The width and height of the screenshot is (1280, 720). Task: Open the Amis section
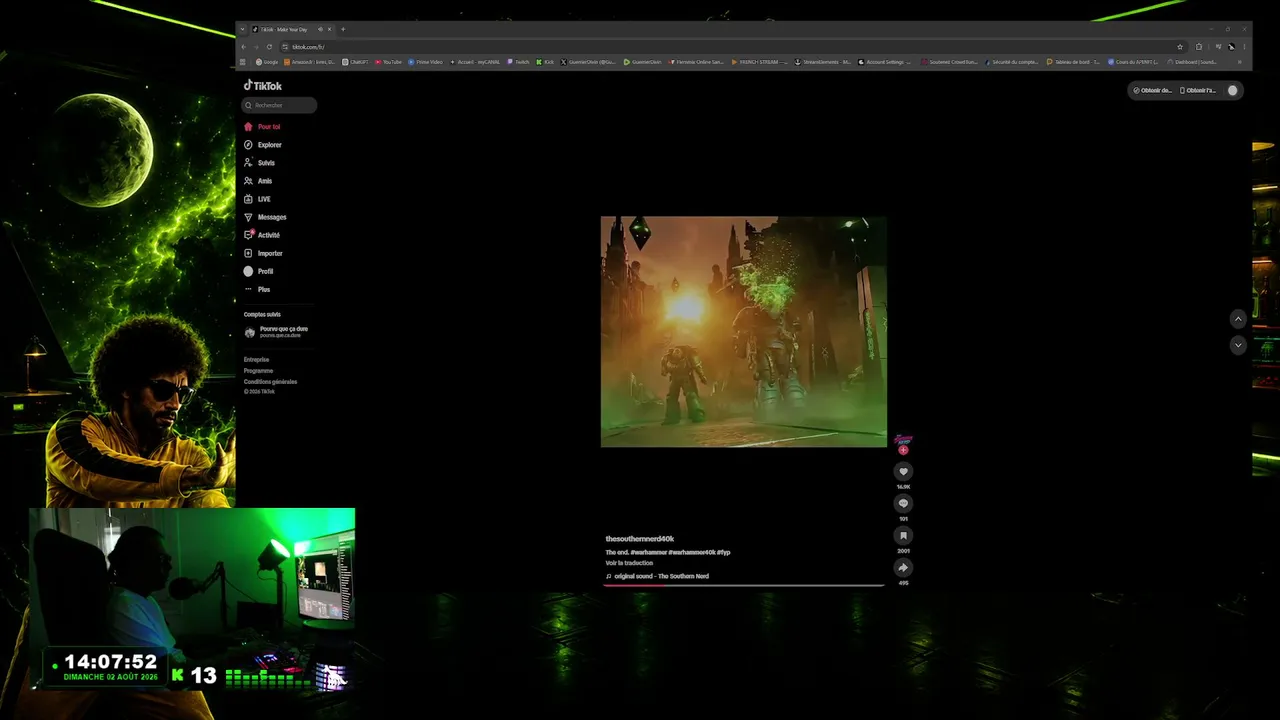(x=258, y=181)
